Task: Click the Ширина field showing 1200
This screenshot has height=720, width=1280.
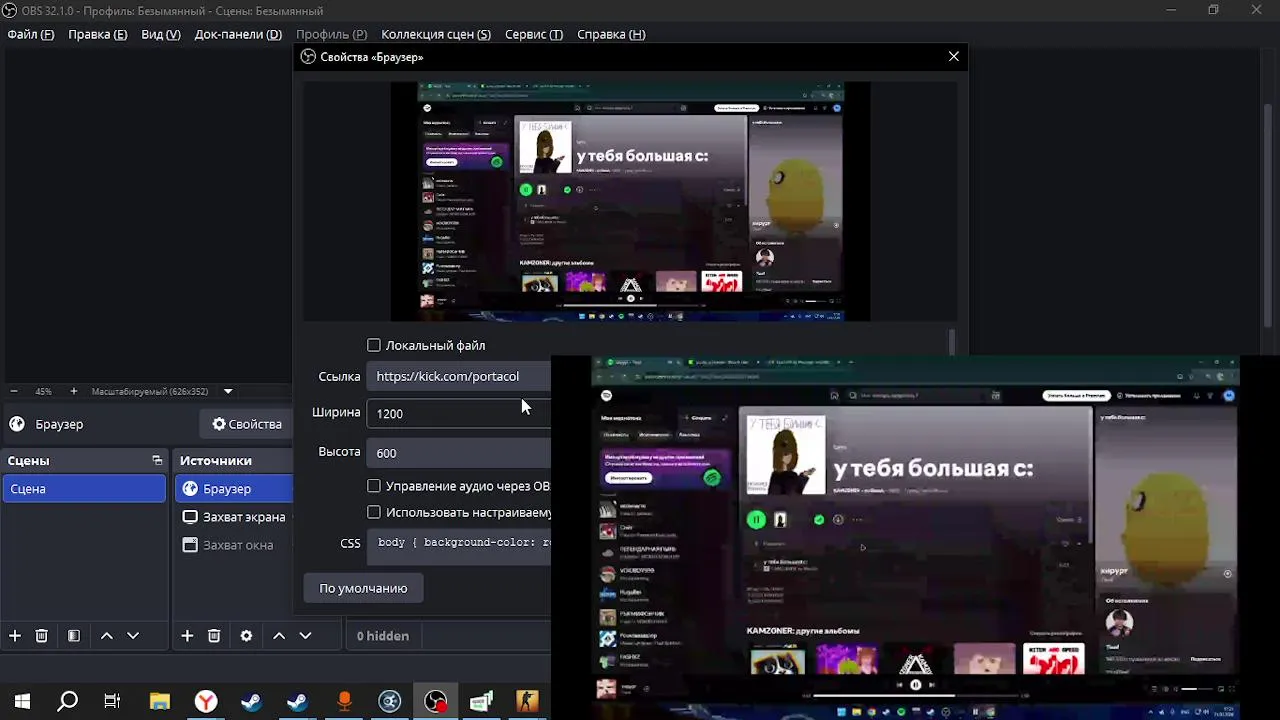Action: pos(458,413)
